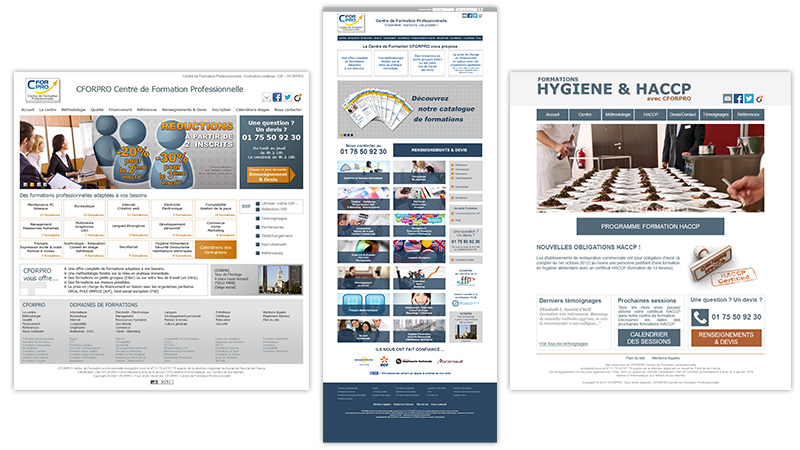
Task: Select first orange slide dot on catalogue banner
Action: point(341,135)
